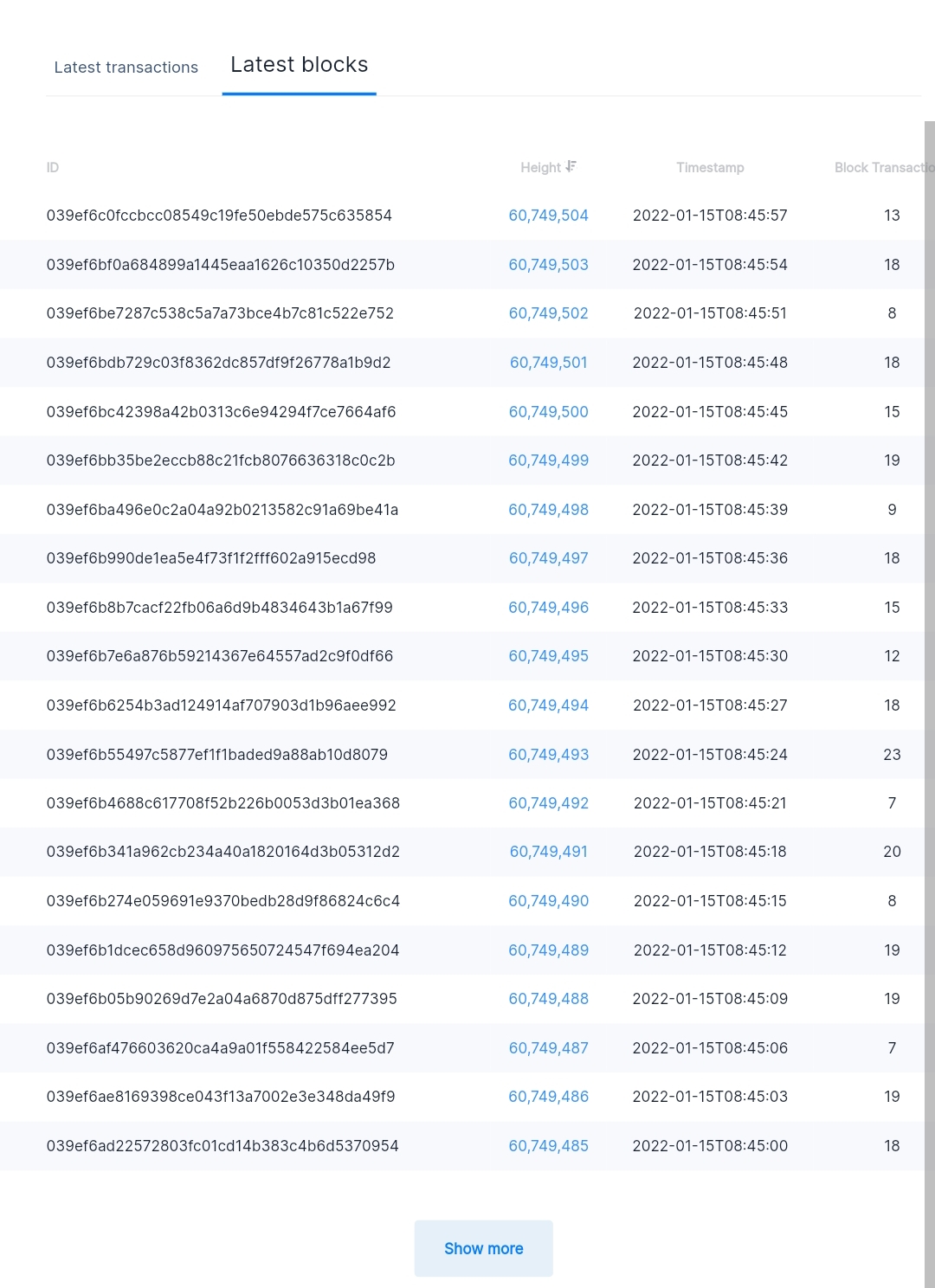This screenshot has width=935, height=1288.
Task: Click transaction count 12 in block 60,749,495 row
Action: (x=892, y=656)
